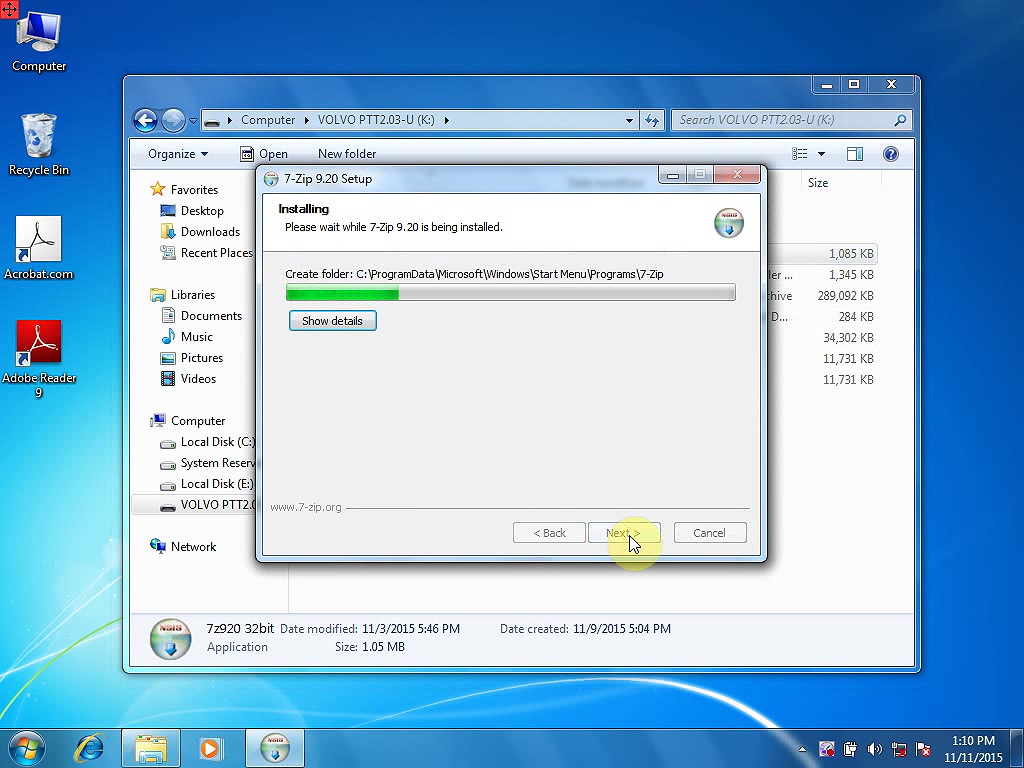Click Cancel in the 7-Zip Setup dialog
Screen dimensions: 1024x768
(709, 533)
